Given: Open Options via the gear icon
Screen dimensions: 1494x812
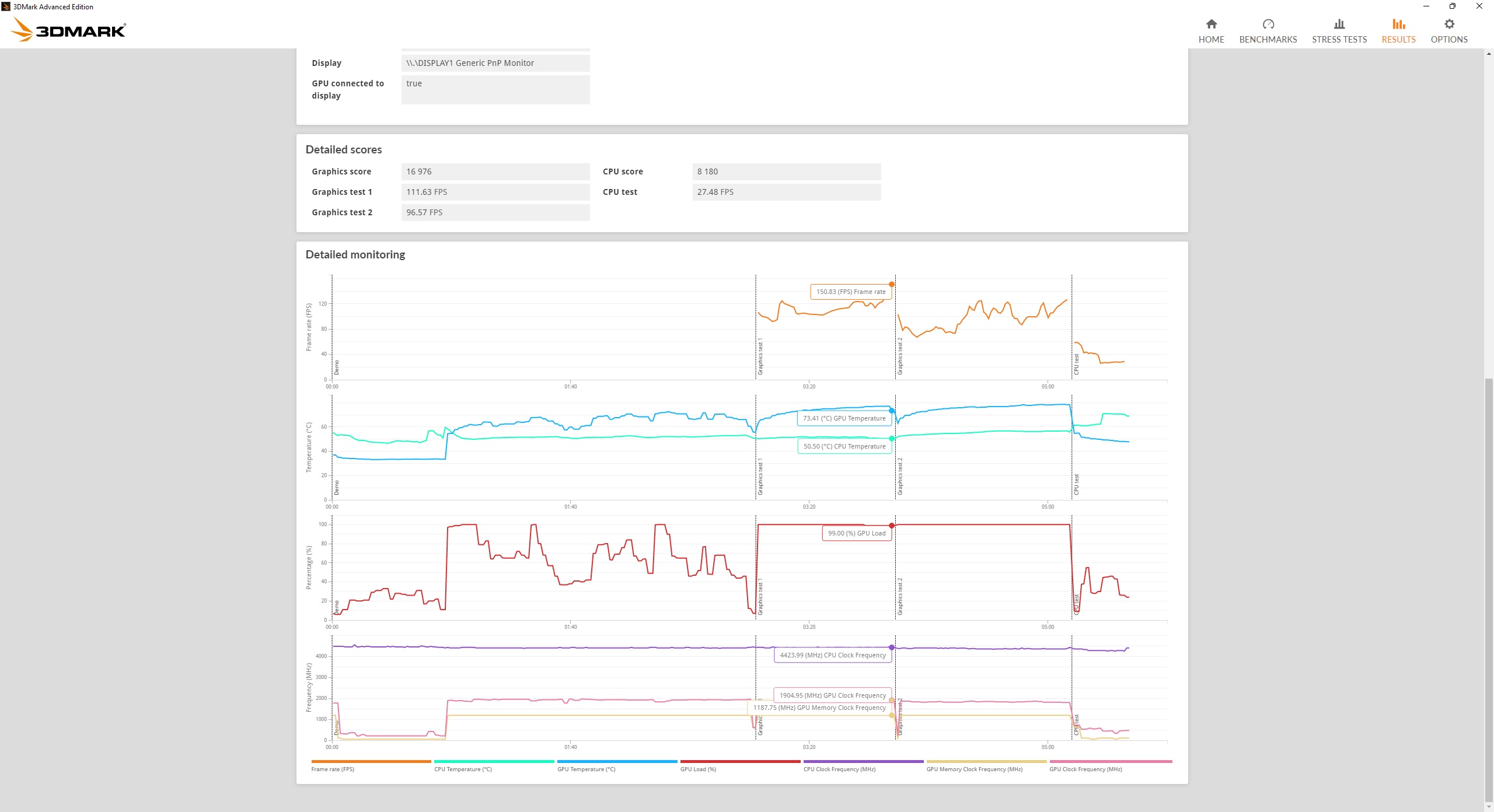Looking at the screenshot, I should (1448, 24).
